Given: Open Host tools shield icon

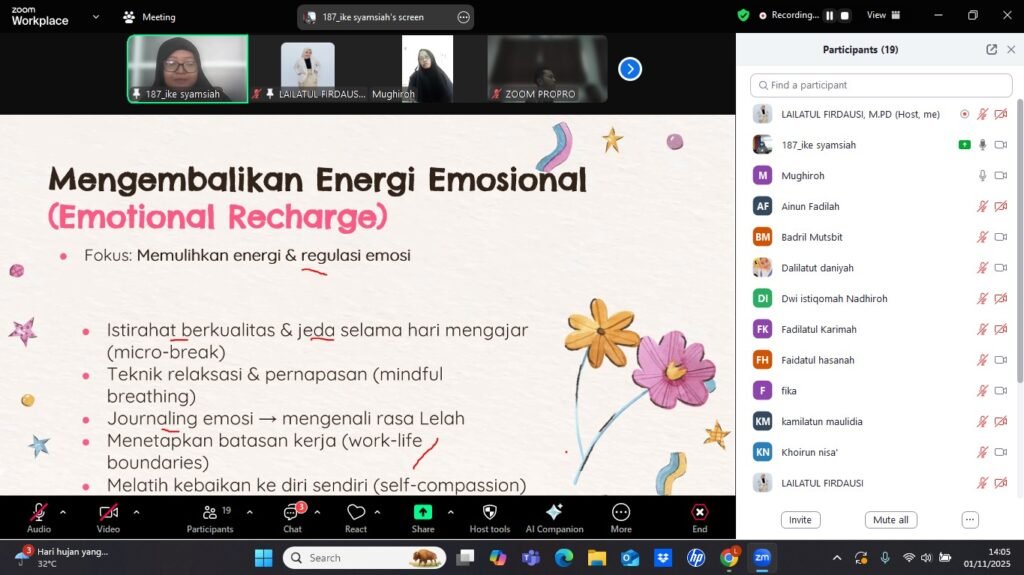Looking at the screenshot, I should 489,512.
